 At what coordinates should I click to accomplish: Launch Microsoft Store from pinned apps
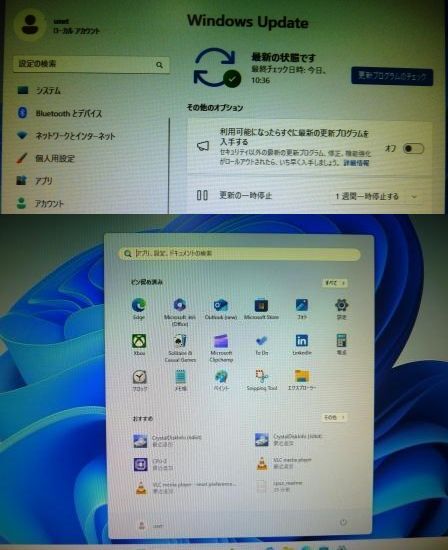coord(261,308)
